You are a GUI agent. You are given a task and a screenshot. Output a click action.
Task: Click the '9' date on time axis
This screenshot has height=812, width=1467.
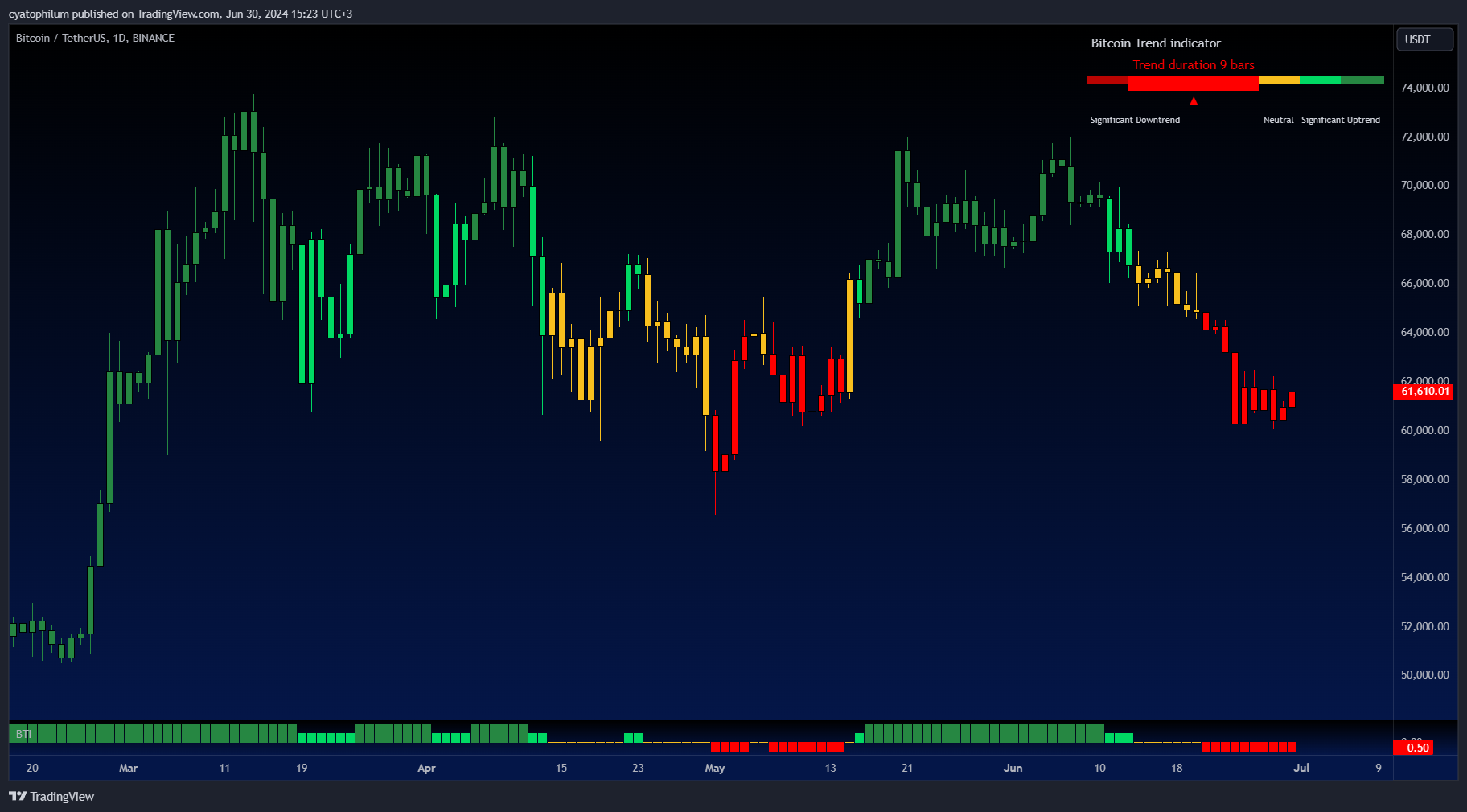(x=1379, y=768)
